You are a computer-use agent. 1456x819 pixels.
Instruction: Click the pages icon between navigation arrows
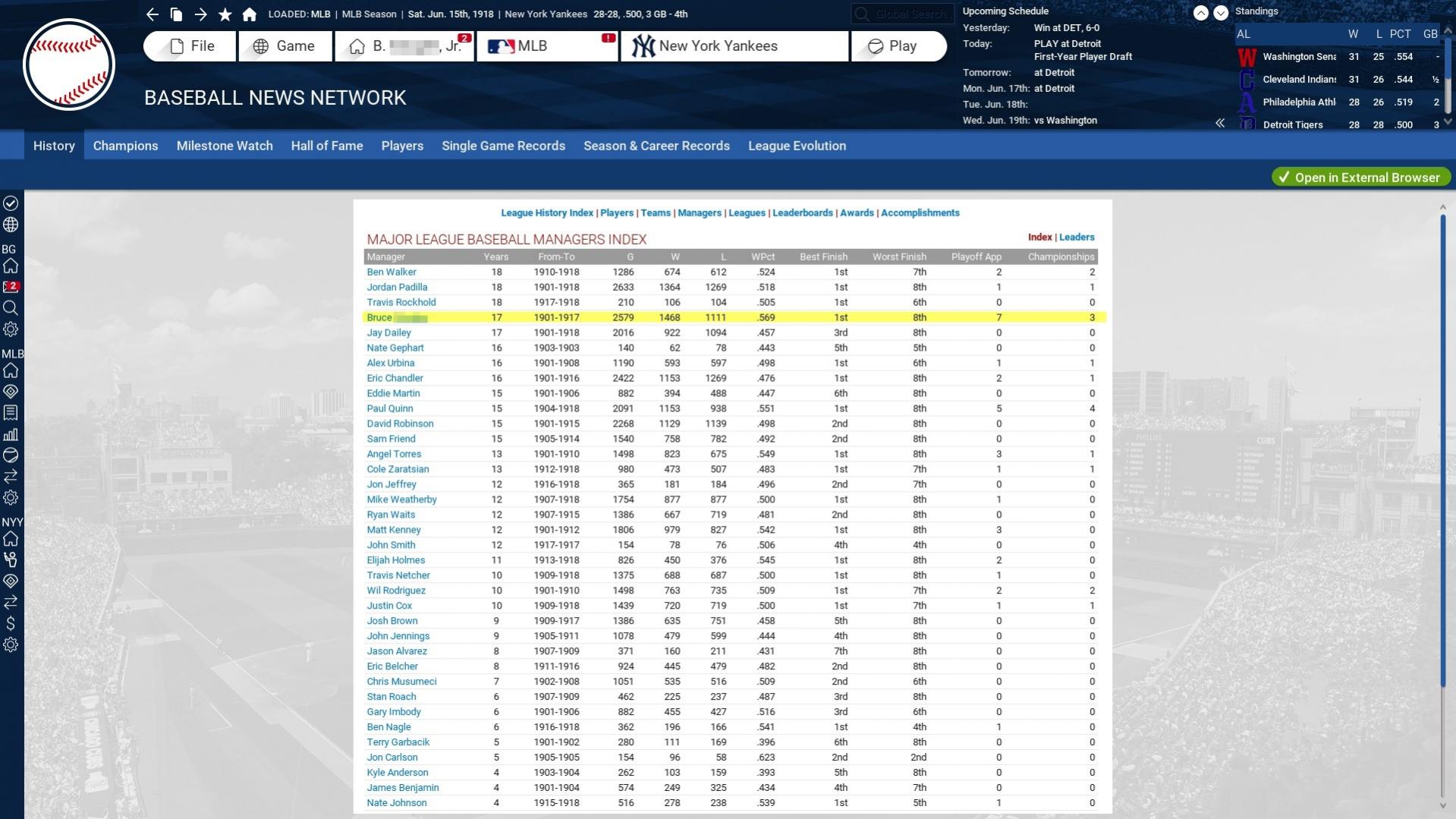[x=176, y=14]
